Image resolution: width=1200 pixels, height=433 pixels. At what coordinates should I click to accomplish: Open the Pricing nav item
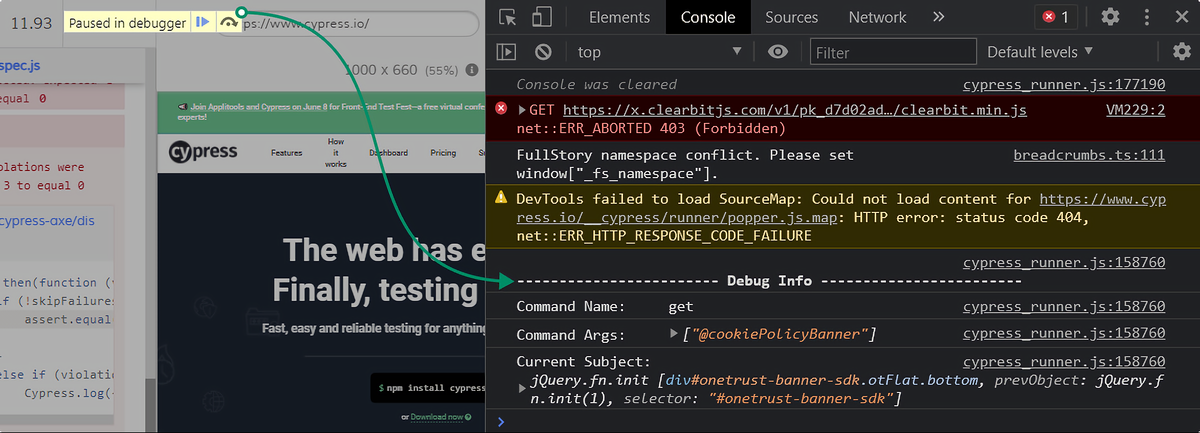pos(443,153)
